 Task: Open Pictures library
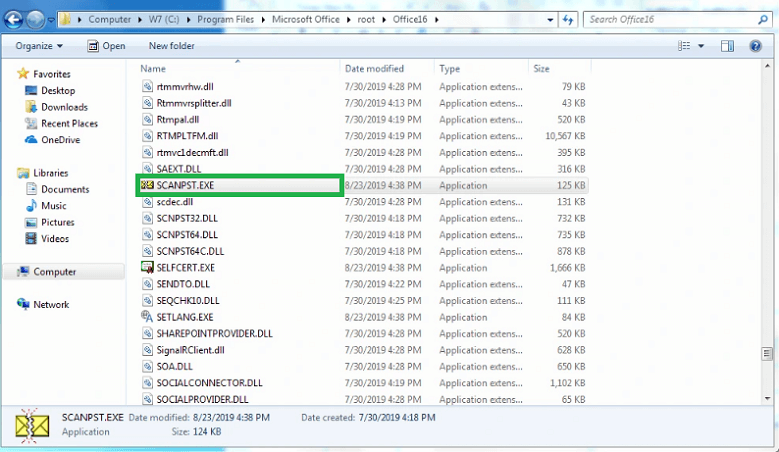58,222
